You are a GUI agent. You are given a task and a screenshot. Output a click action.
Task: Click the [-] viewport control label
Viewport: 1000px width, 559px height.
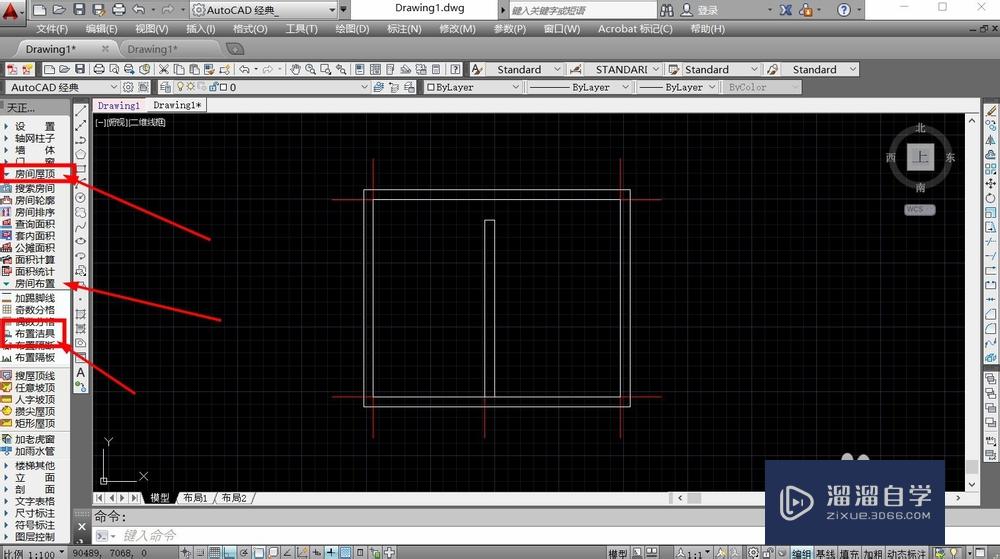click(x=100, y=122)
